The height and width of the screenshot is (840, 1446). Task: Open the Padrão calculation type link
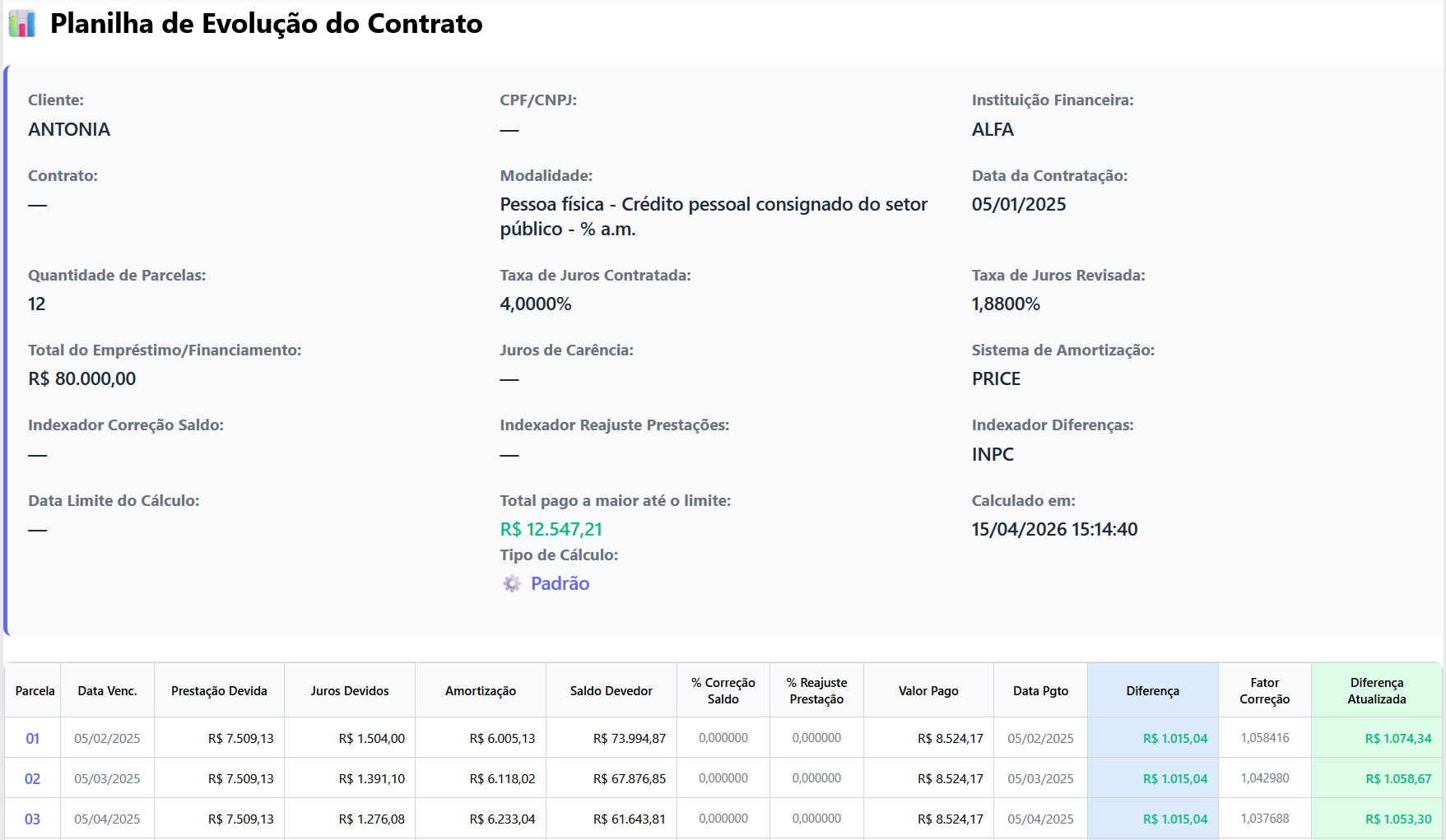(x=560, y=583)
